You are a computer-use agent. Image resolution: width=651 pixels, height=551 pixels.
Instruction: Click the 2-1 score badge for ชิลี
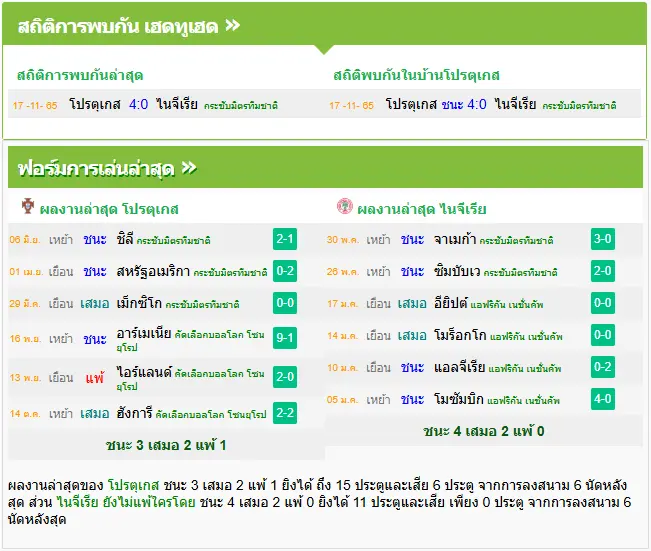(x=285, y=239)
